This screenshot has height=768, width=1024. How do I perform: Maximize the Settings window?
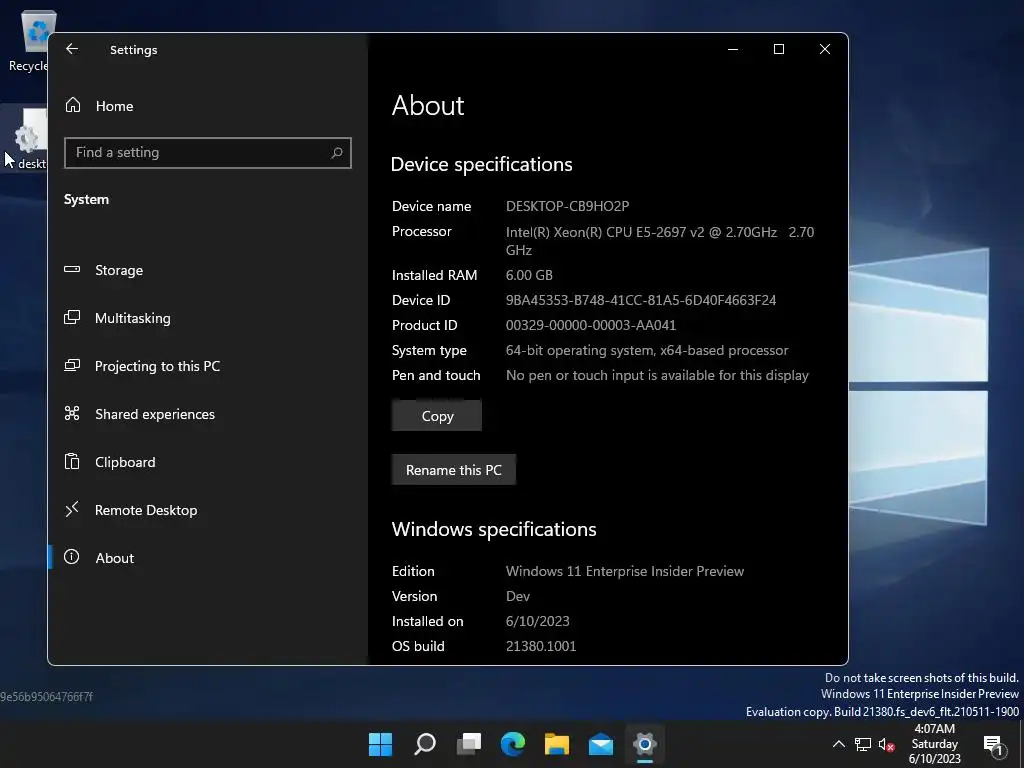(x=778, y=49)
